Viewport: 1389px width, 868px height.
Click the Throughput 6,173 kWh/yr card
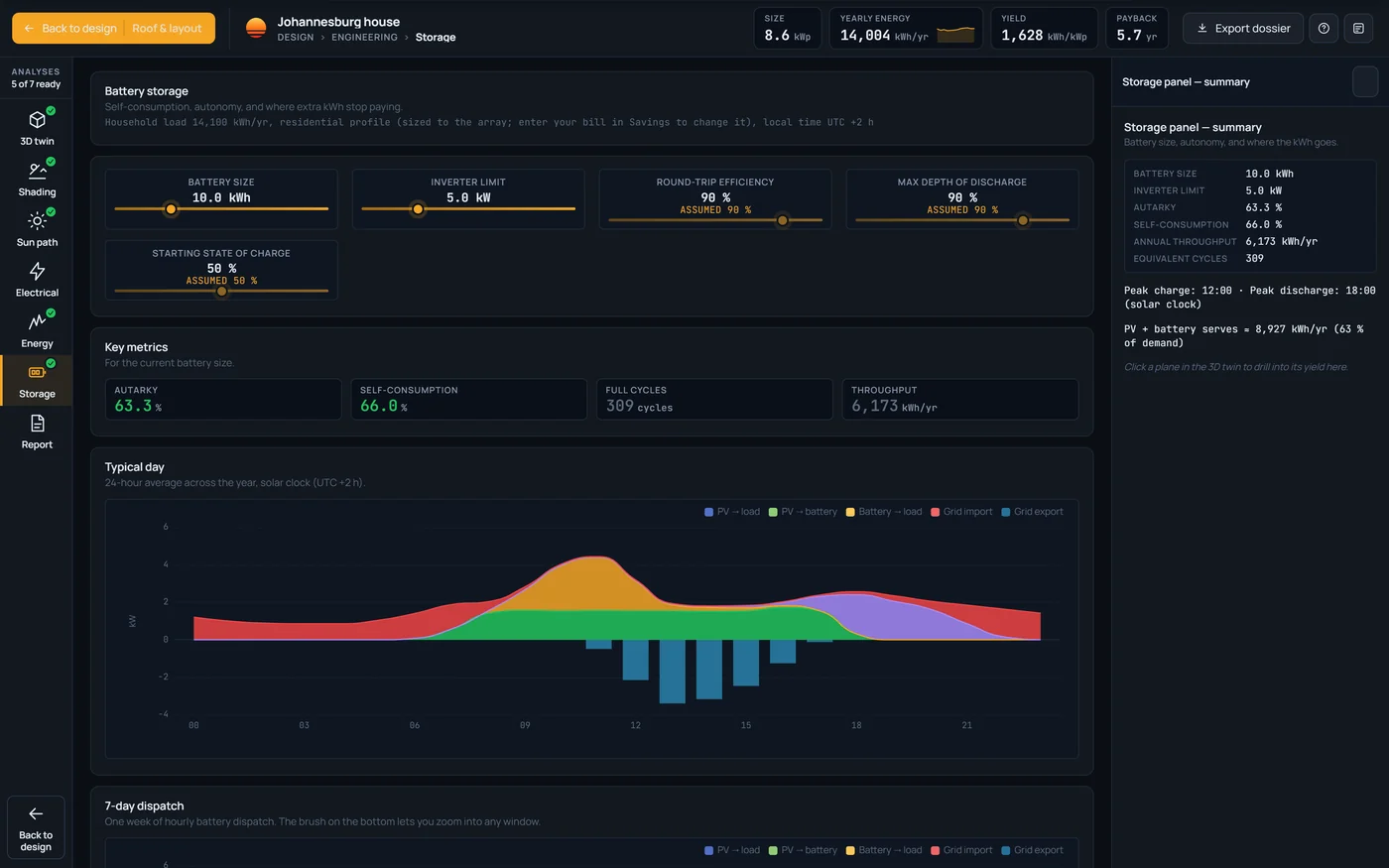[x=960, y=399]
